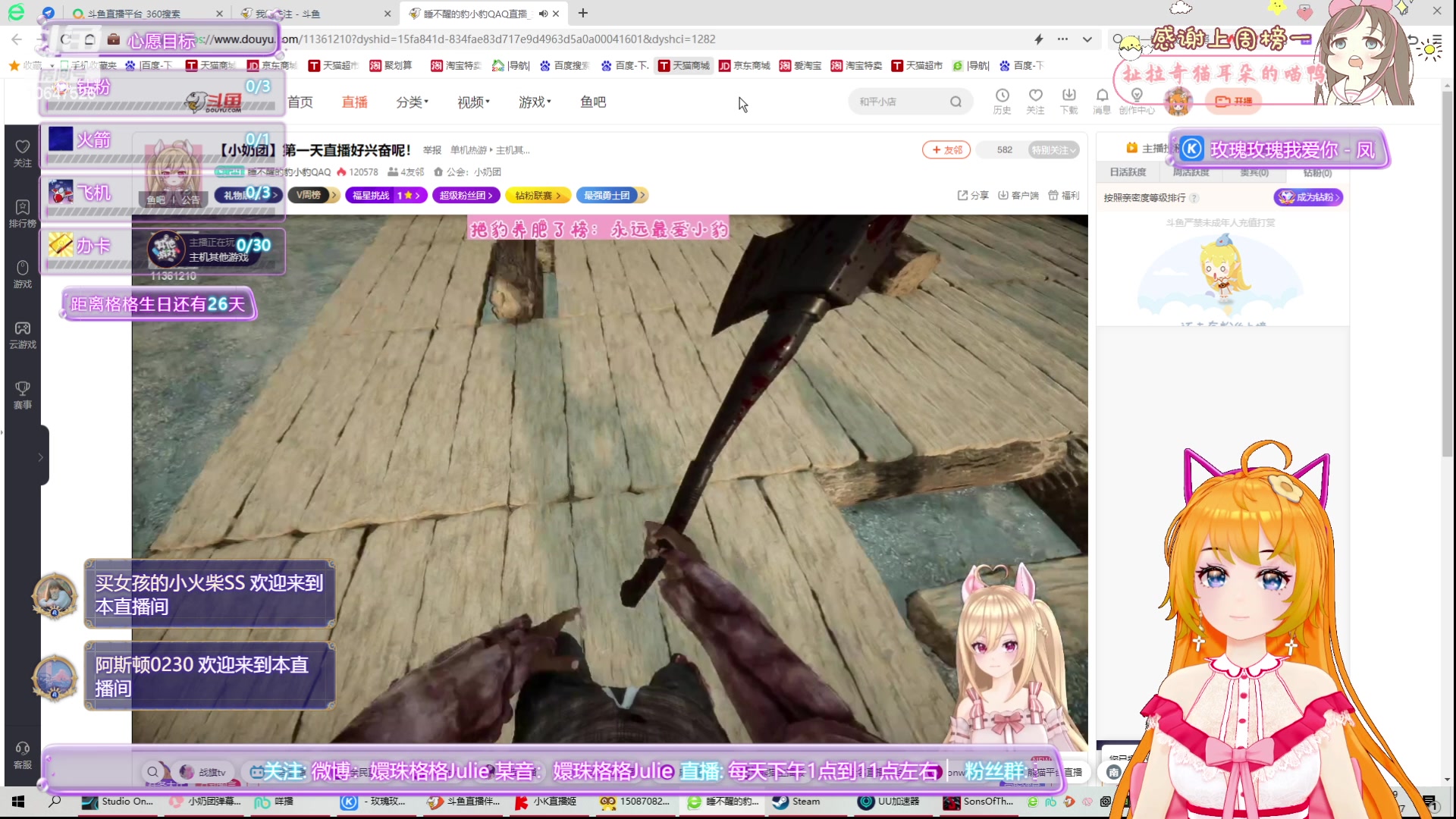Screen dimensions: 1456x819
Task: Expand the 分类 nav dropdown
Action: [413, 102]
